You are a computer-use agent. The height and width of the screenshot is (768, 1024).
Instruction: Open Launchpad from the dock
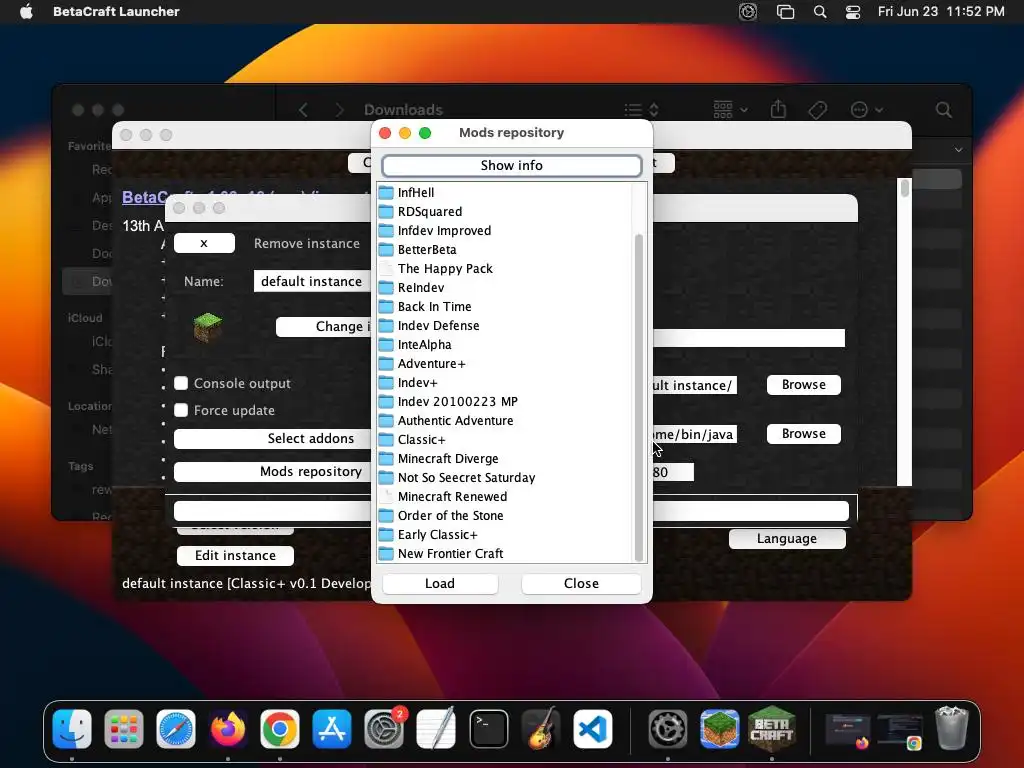[x=123, y=729]
